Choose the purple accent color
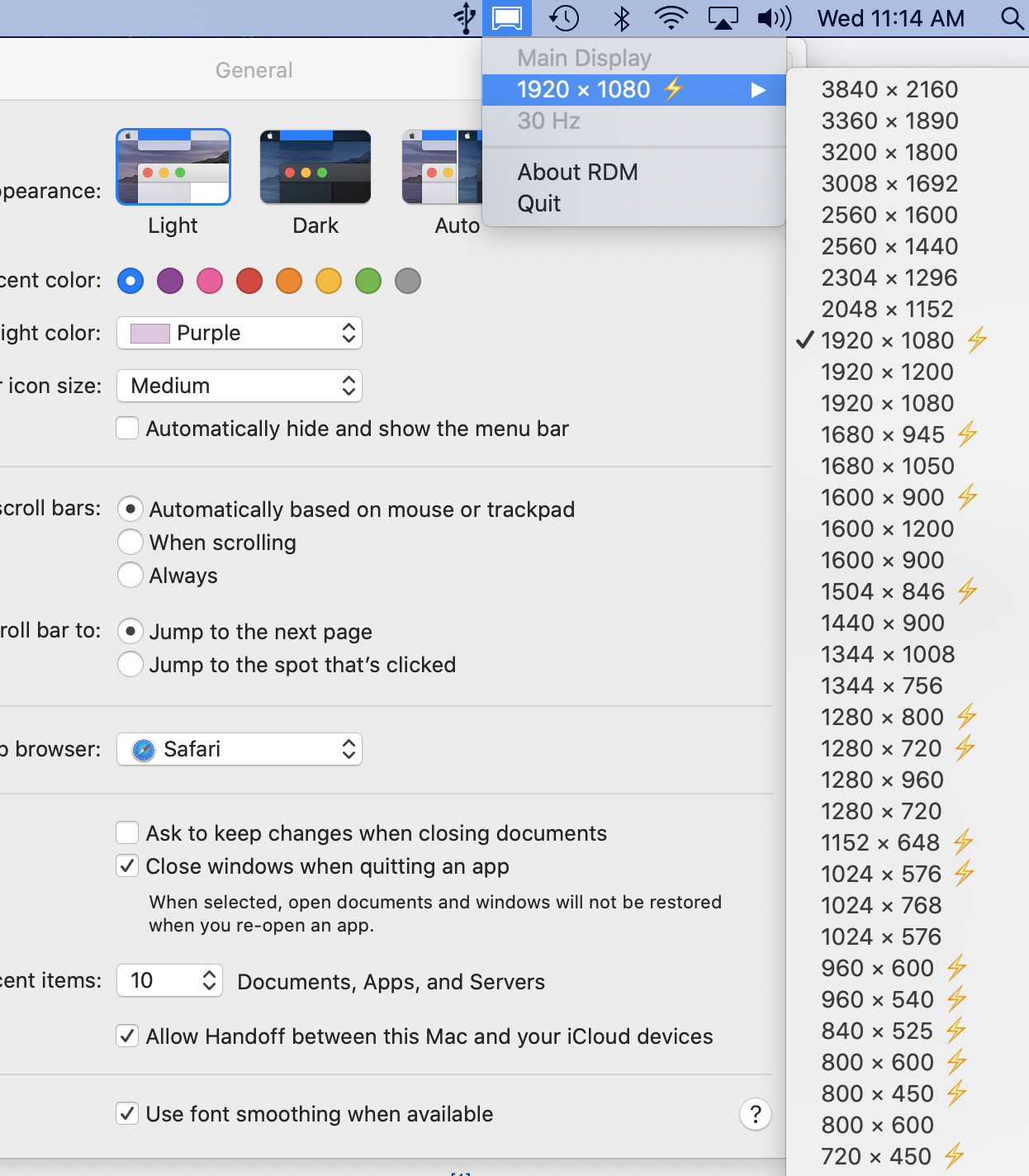 point(170,281)
